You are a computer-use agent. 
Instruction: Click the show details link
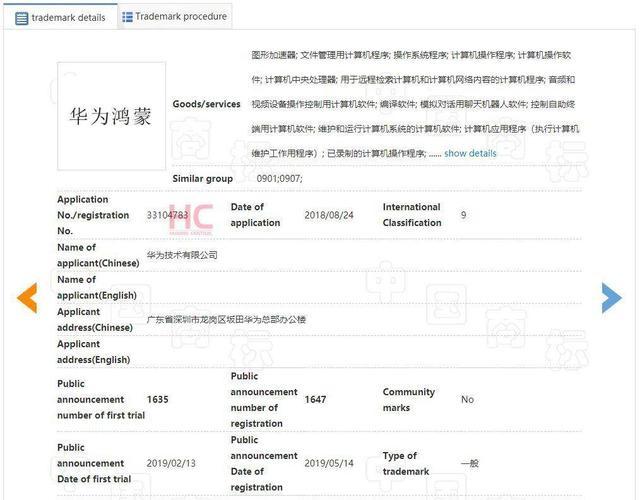[470, 153]
